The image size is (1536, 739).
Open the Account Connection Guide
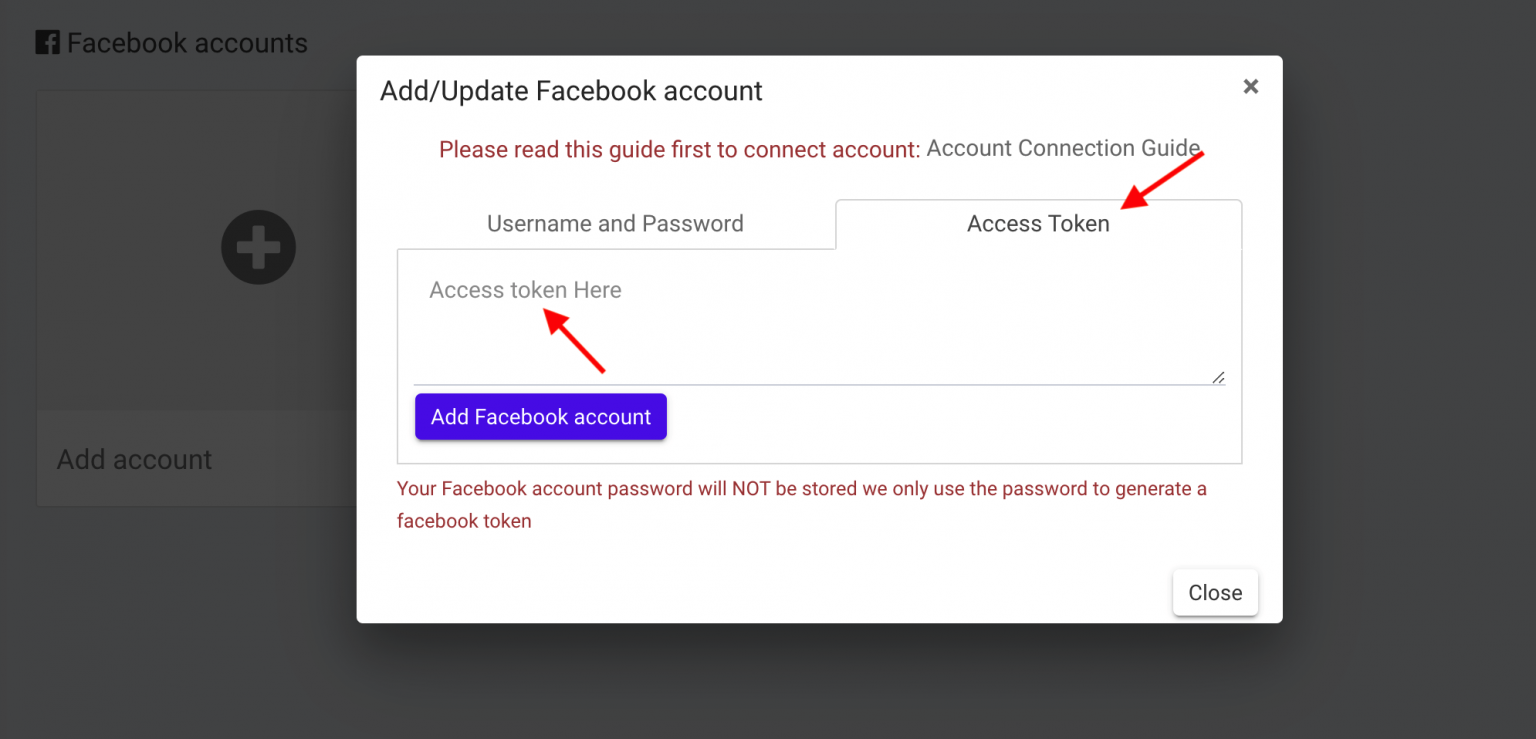(1062, 147)
